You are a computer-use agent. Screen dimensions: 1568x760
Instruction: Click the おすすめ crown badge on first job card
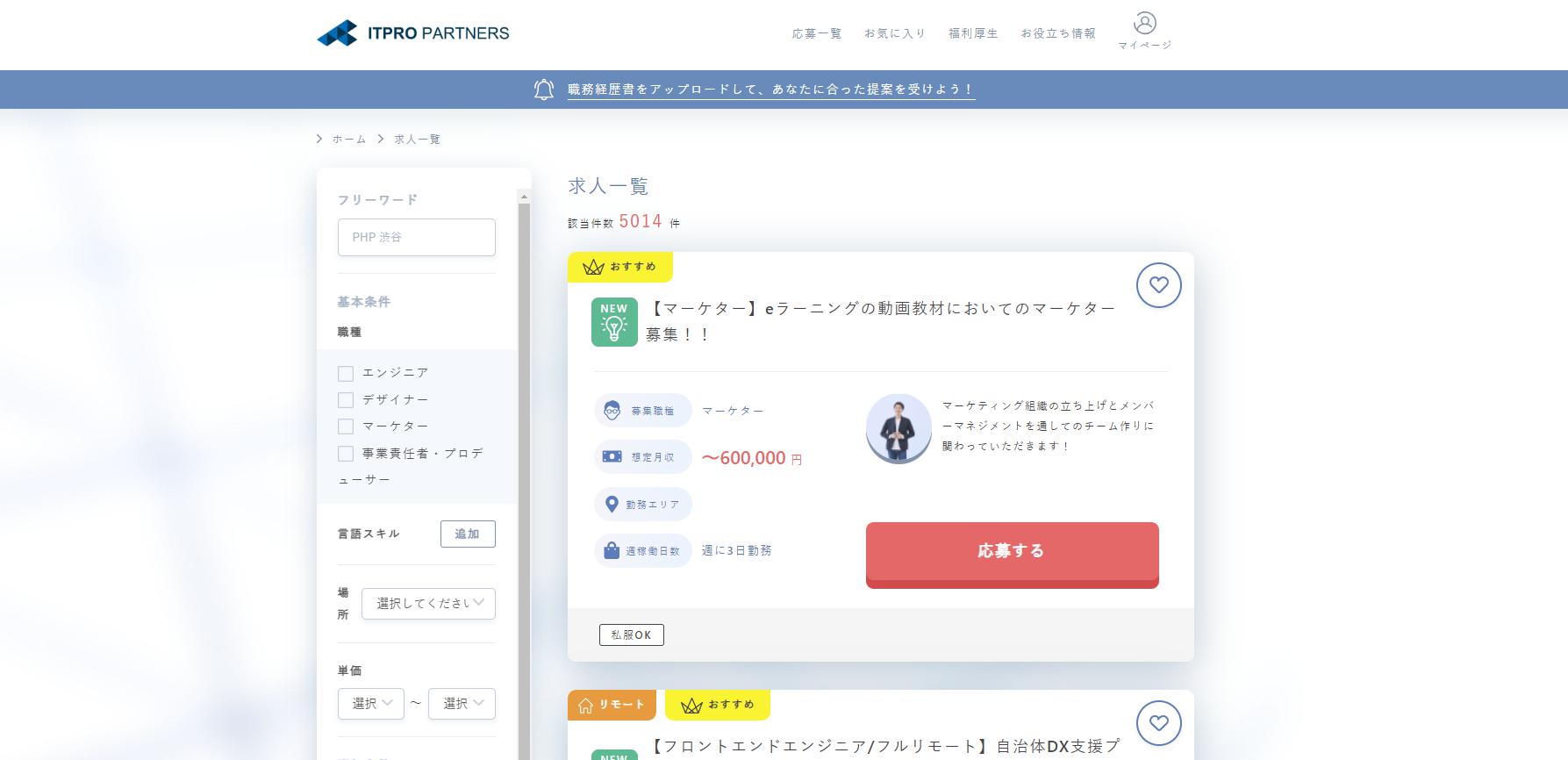(620, 267)
